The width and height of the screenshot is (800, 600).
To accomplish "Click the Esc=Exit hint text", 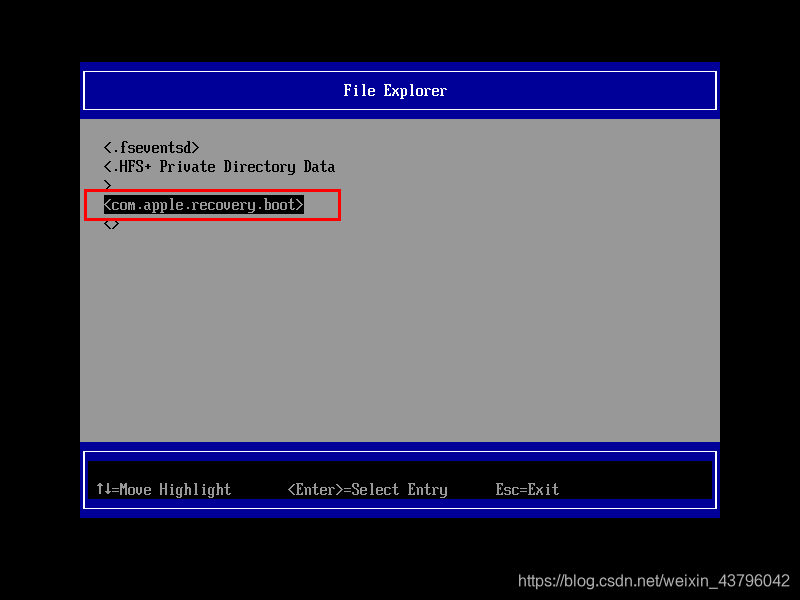I will tap(527, 490).
